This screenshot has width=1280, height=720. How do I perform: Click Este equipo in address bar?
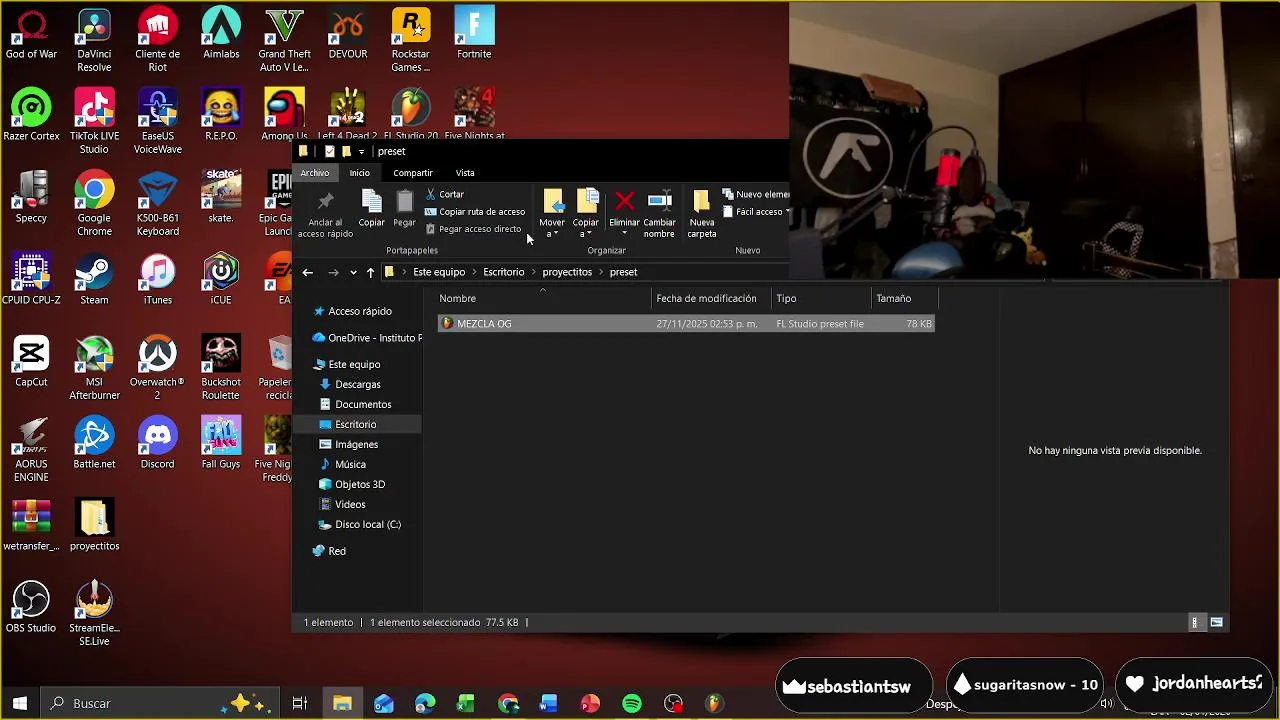click(439, 272)
